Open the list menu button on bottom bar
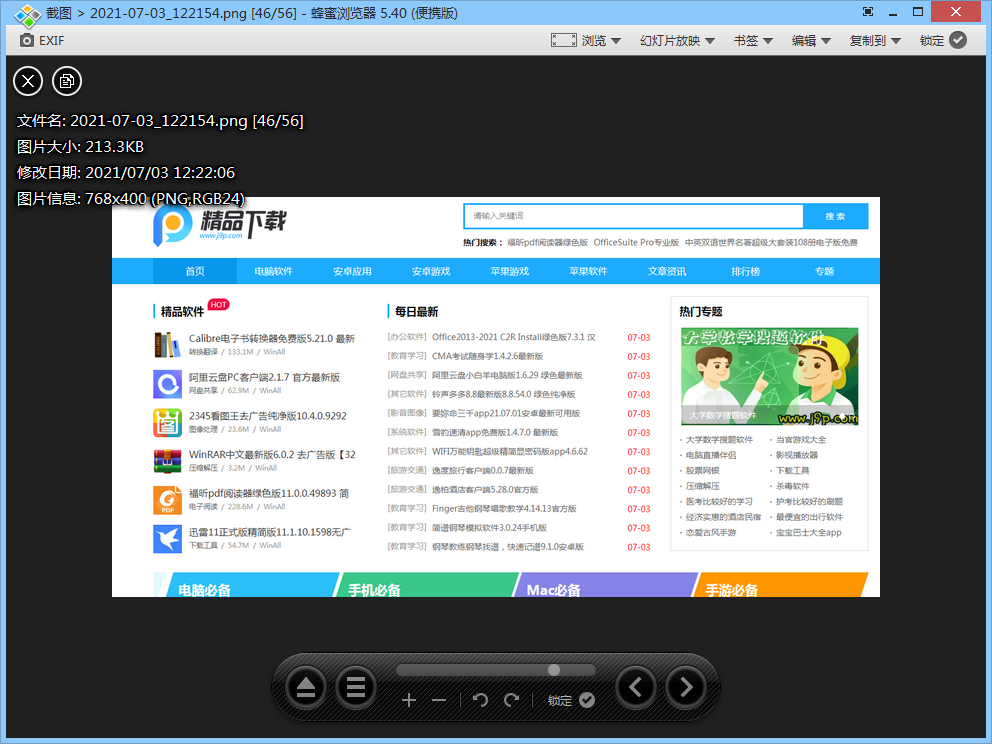Image resolution: width=992 pixels, height=744 pixels. point(356,687)
